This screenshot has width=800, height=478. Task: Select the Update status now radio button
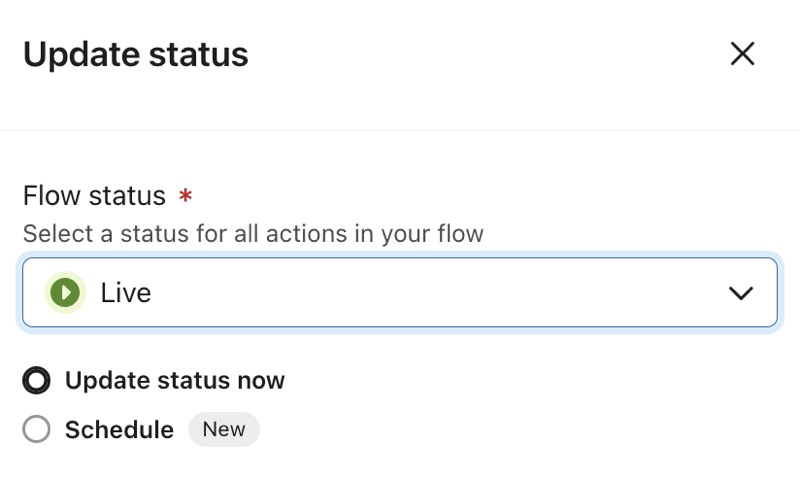(37, 380)
